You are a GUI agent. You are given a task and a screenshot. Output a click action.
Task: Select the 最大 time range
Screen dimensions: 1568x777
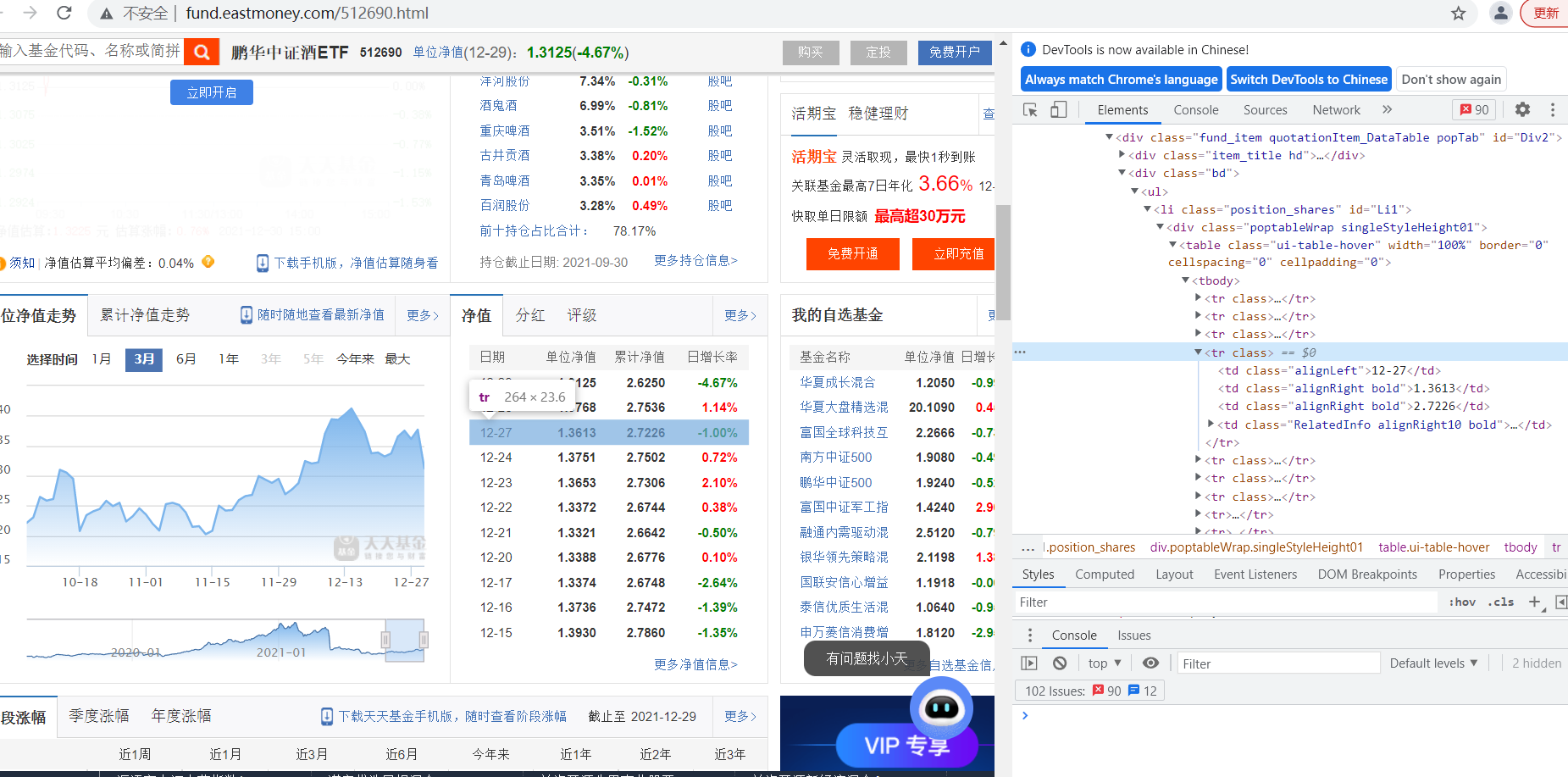[x=397, y=359]
